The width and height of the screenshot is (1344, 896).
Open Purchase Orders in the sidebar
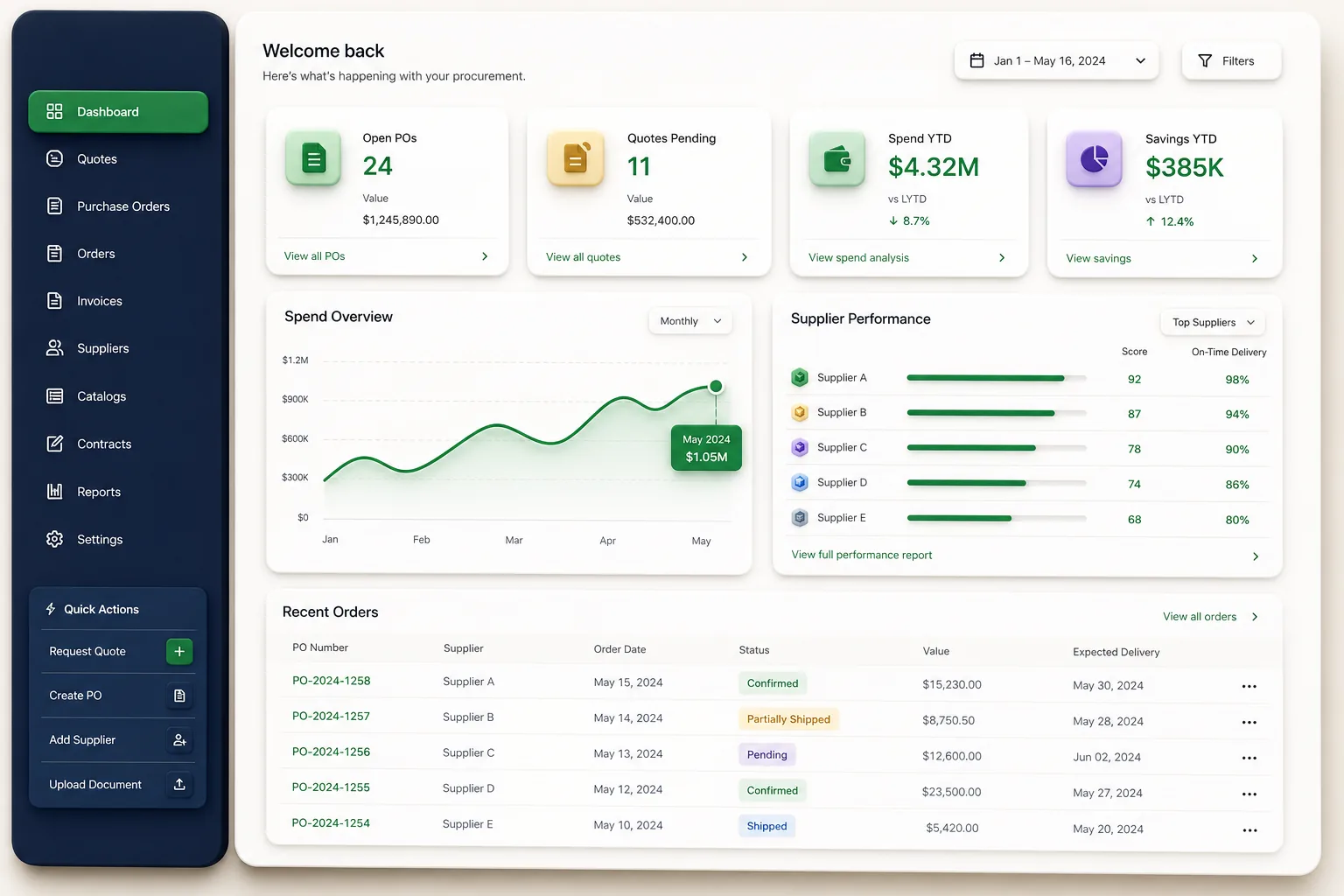[118, 206]
